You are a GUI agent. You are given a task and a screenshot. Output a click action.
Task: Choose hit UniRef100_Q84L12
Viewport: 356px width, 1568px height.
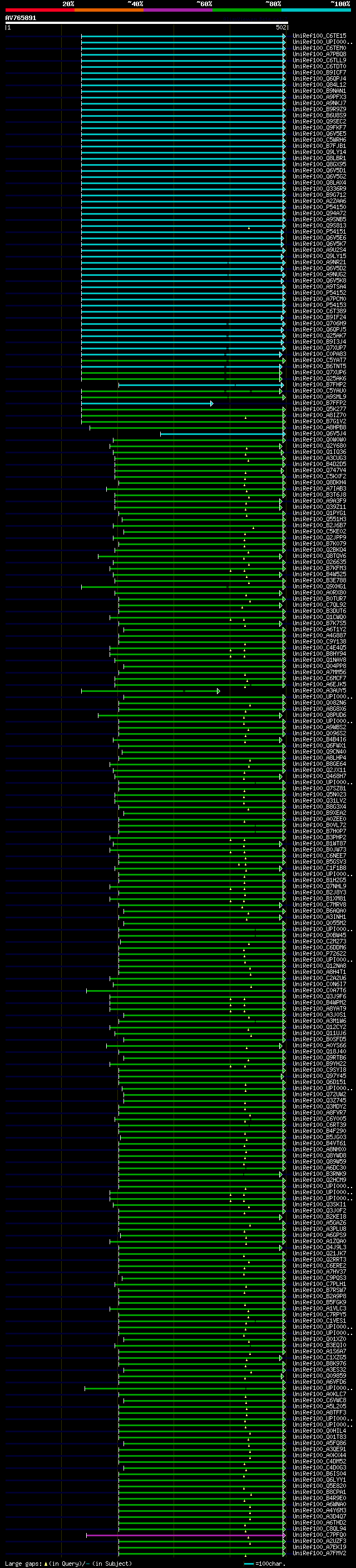319,85
